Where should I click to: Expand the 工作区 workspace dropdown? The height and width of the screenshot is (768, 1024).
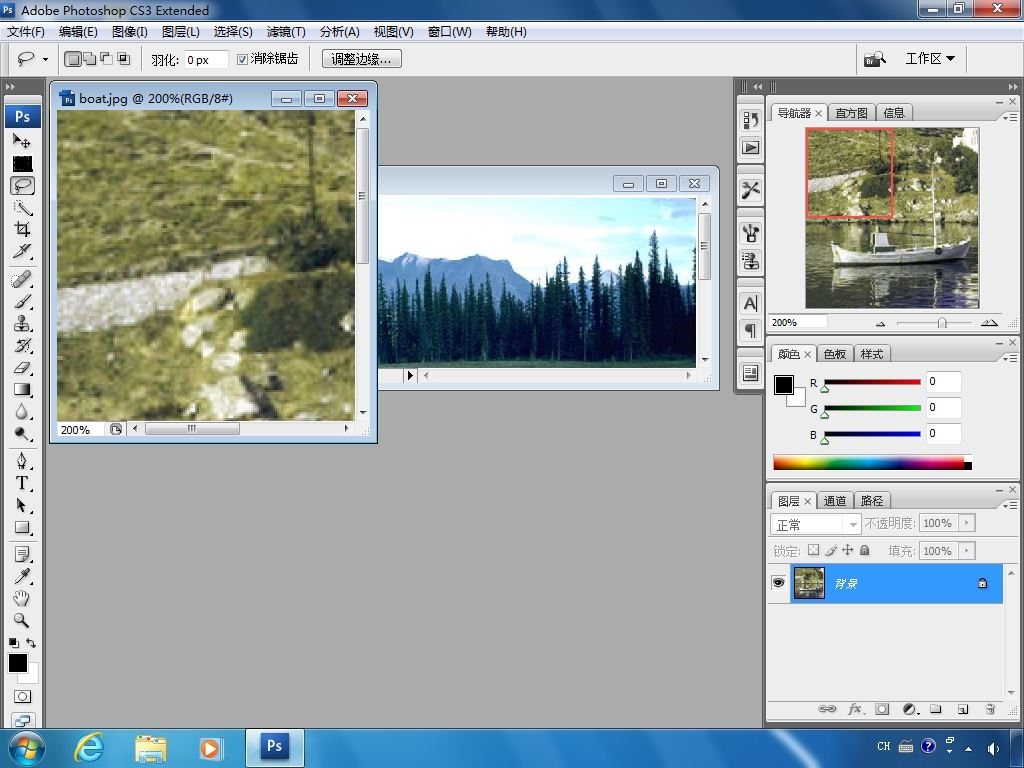[x=930, y=59]
